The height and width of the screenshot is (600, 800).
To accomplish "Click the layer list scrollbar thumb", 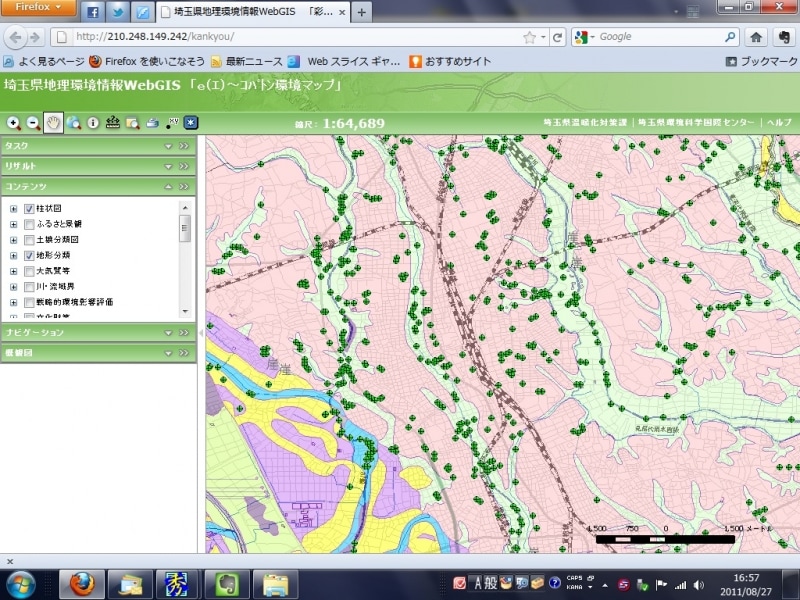I will 185,227.
